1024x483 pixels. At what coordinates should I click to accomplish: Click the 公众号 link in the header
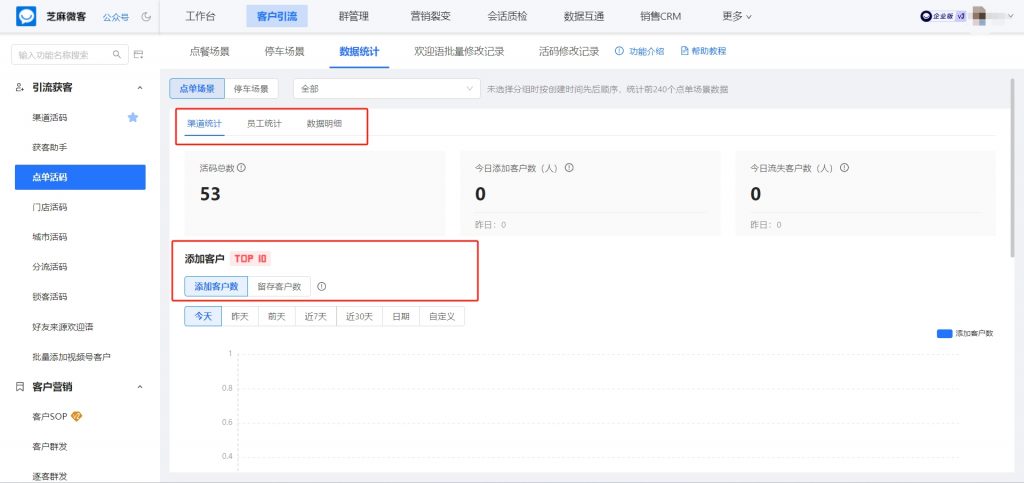tap(116, 16)
